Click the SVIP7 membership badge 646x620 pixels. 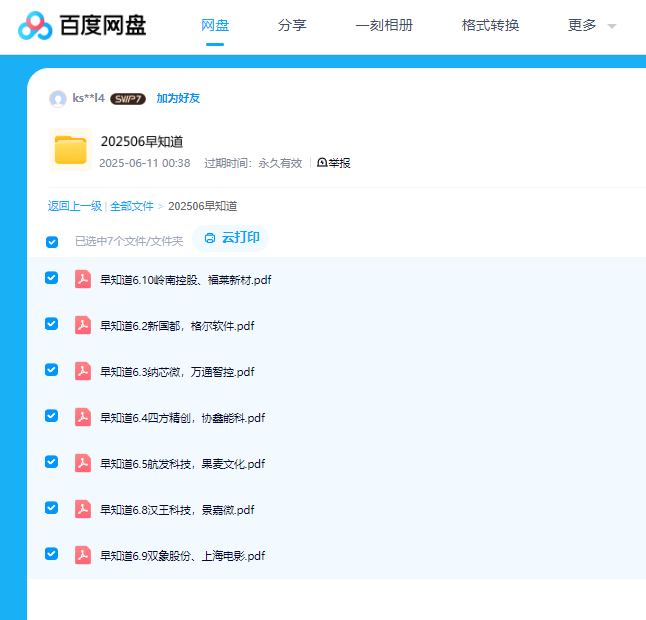coord(128,99)
